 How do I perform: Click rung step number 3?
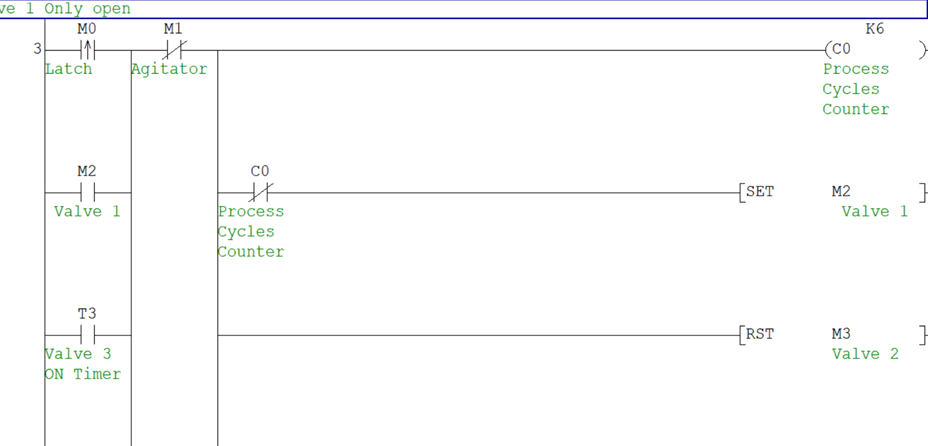37,50
